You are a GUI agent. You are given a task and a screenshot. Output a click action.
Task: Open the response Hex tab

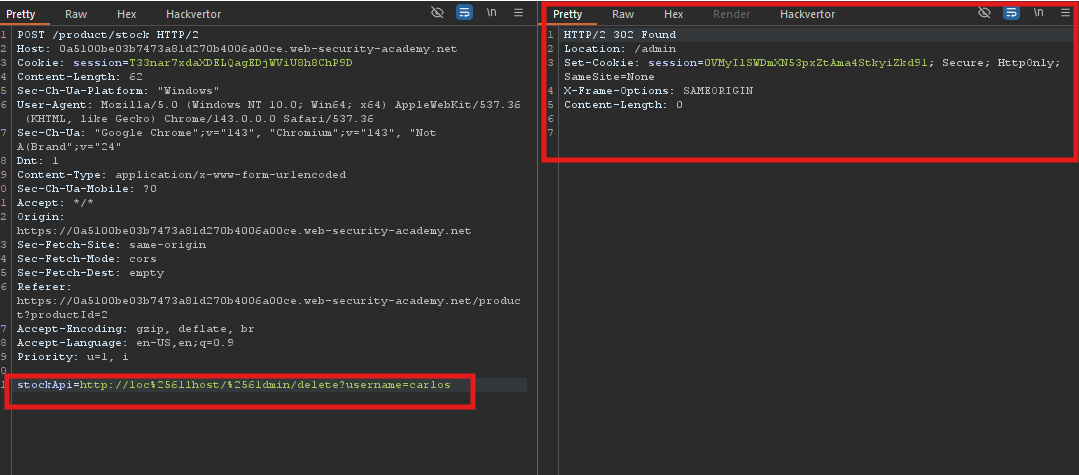[674, 14]
